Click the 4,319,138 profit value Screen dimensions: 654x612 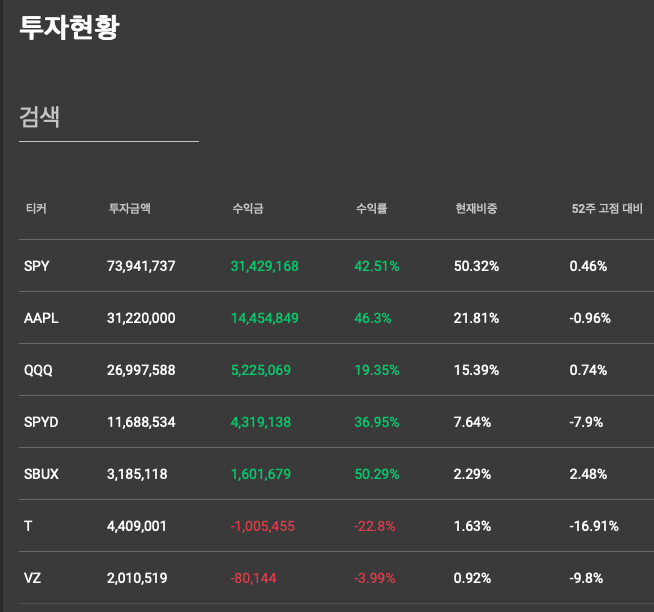tap(261, 422)
